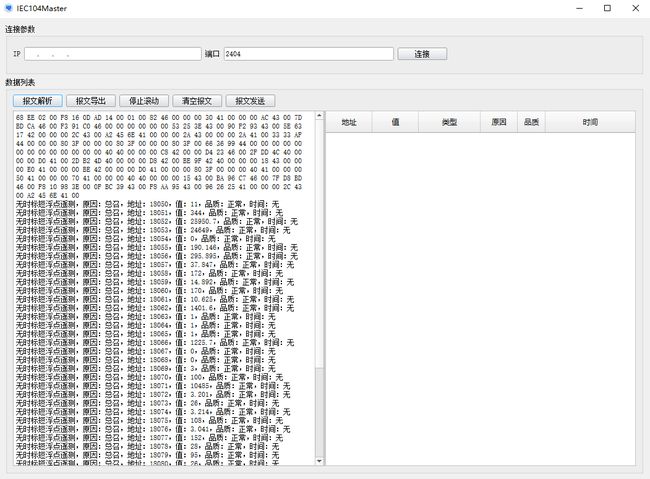Click the message log scroll-up arrow
Viewport: 650px width, 479px height.
(319, 116)
